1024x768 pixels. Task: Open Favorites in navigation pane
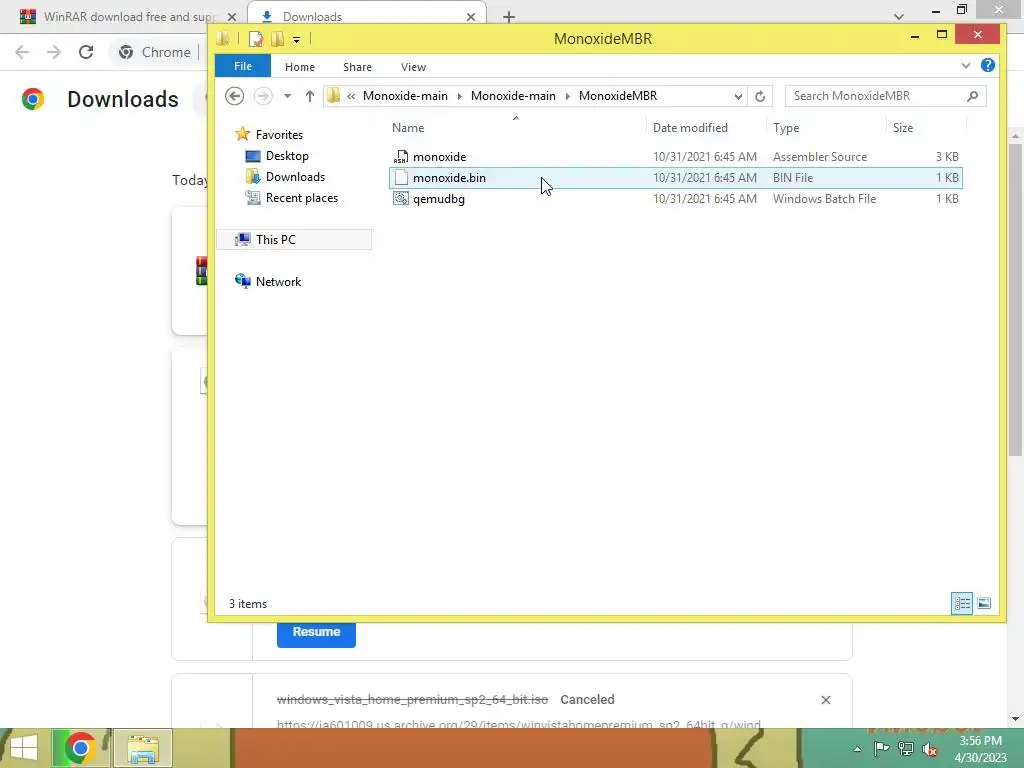tap(279, 135)
